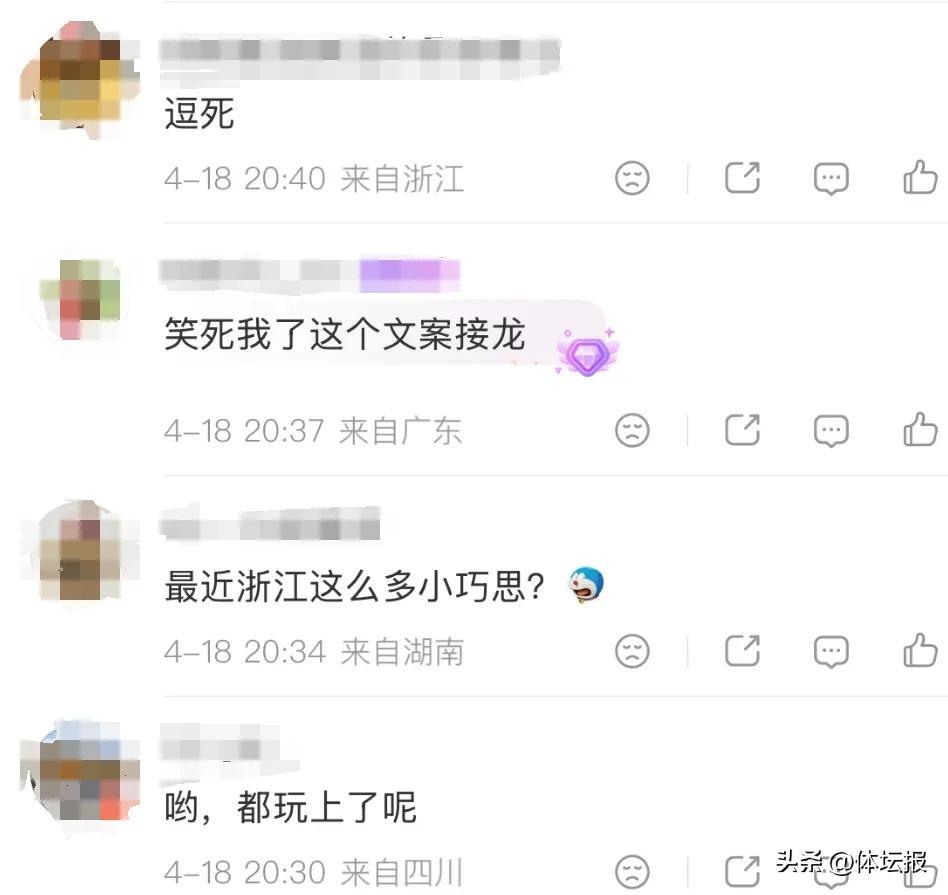948x895 pixels.
Task: Open username above 最近浙江这么多小巧思 comment
Action: (x=270, y=524)
